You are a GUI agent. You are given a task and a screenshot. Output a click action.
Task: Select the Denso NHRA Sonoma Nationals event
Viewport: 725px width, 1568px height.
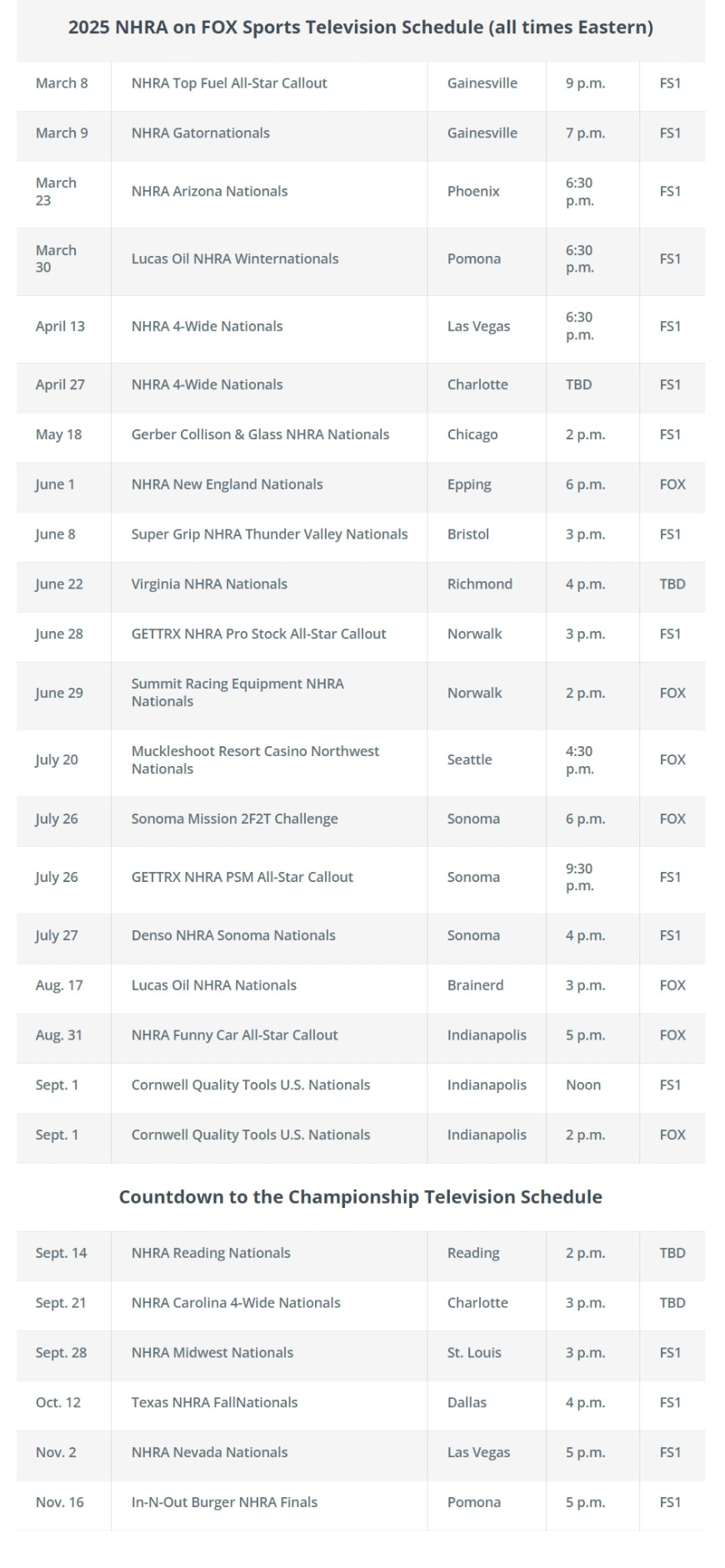pos(233,936)
